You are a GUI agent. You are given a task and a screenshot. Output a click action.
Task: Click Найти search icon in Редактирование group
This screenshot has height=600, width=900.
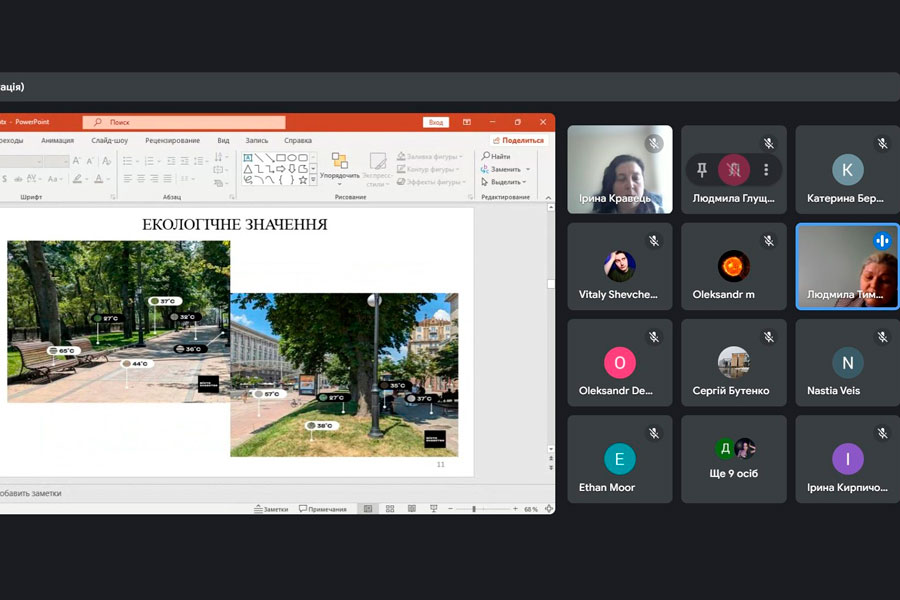(x=485, y=156)
